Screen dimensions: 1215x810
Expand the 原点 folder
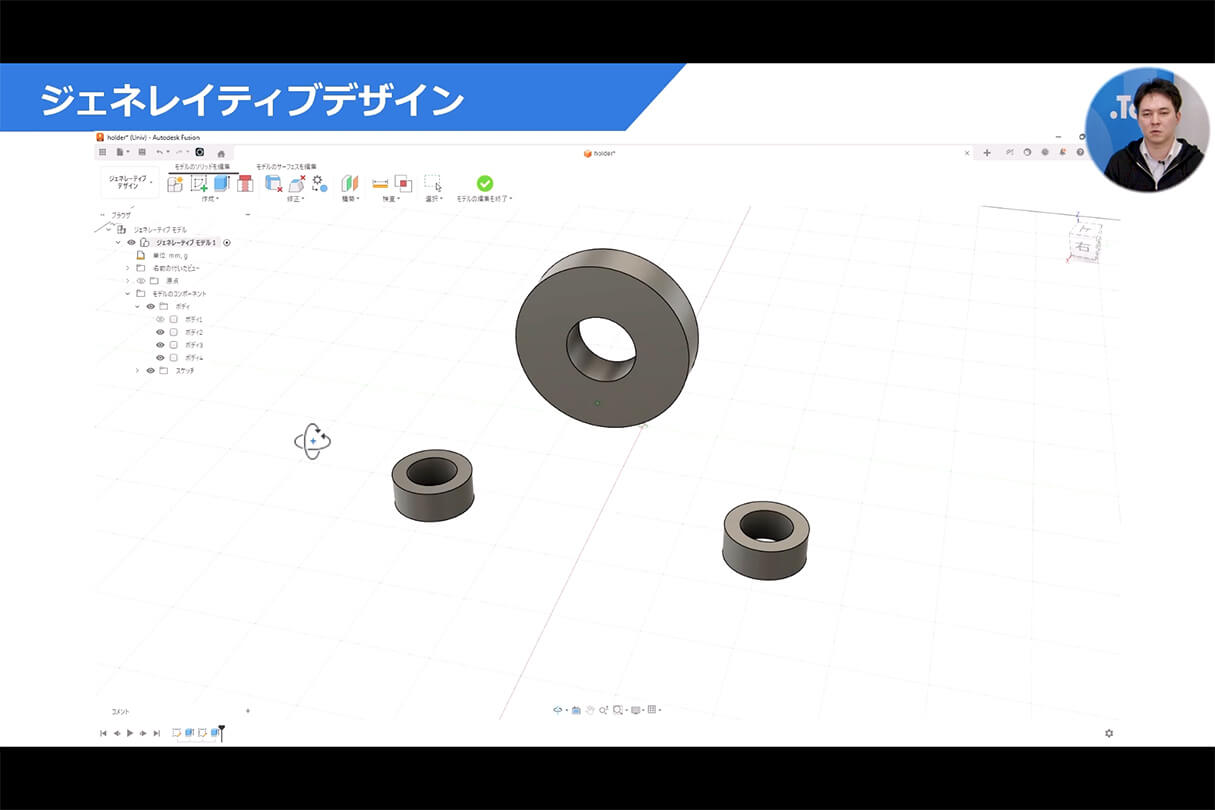[127, 281]
